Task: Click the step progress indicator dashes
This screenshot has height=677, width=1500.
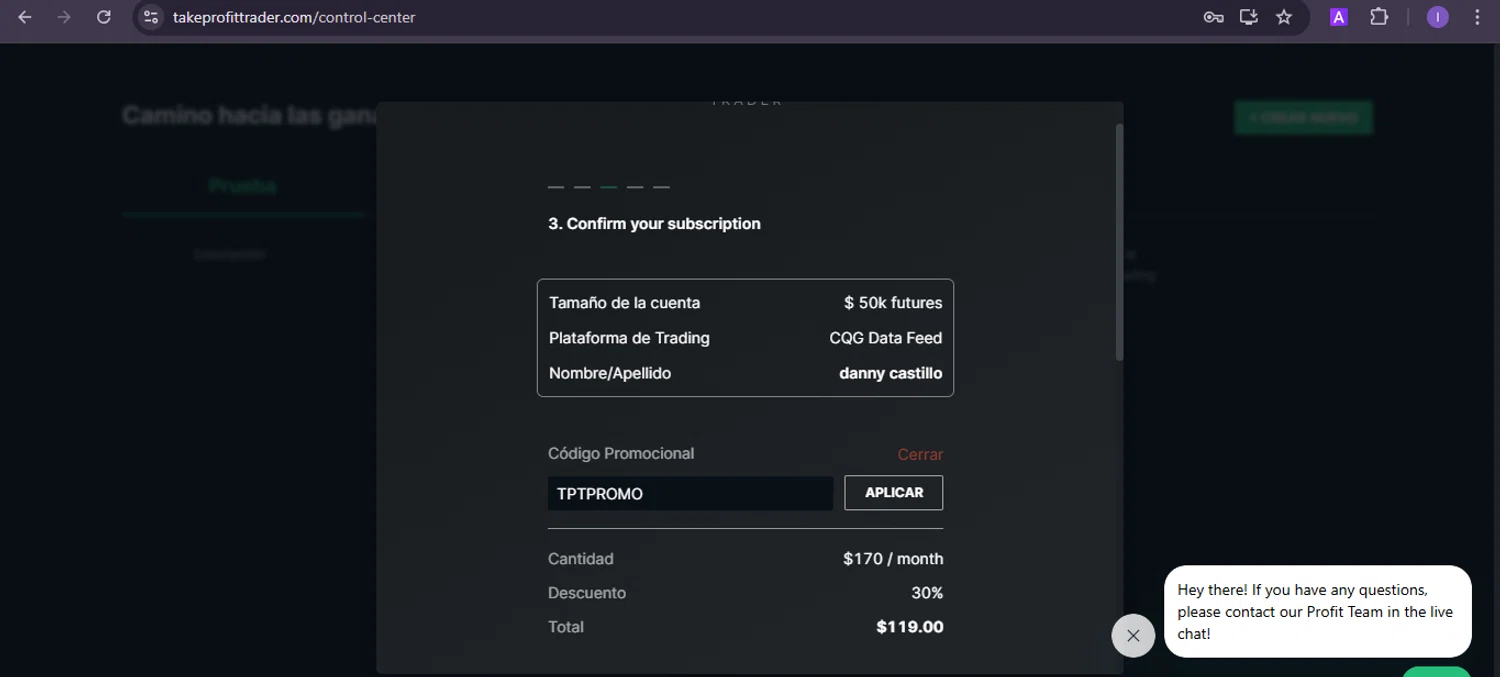Action: 609,187
